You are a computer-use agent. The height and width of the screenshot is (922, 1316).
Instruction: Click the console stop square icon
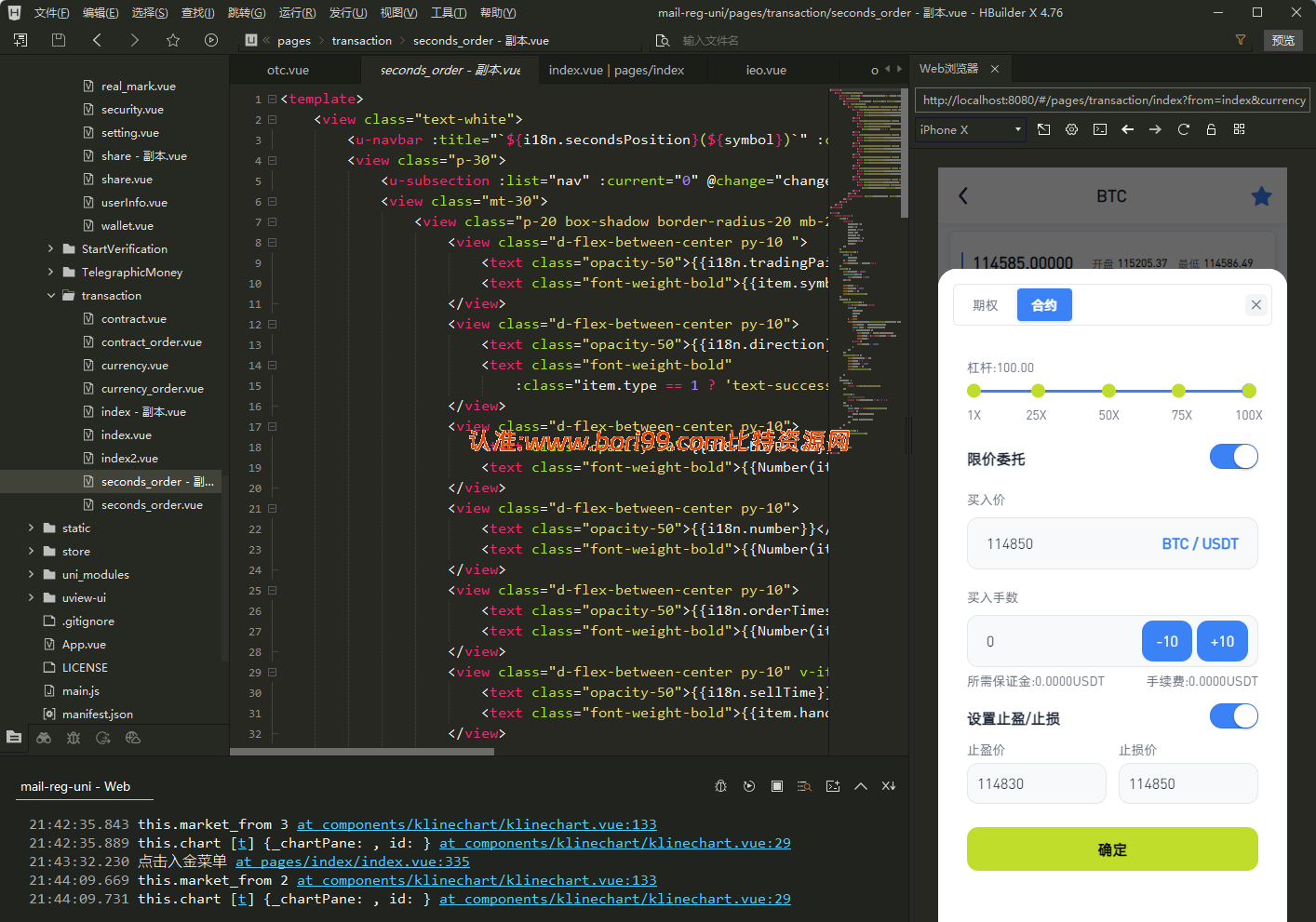777,786
